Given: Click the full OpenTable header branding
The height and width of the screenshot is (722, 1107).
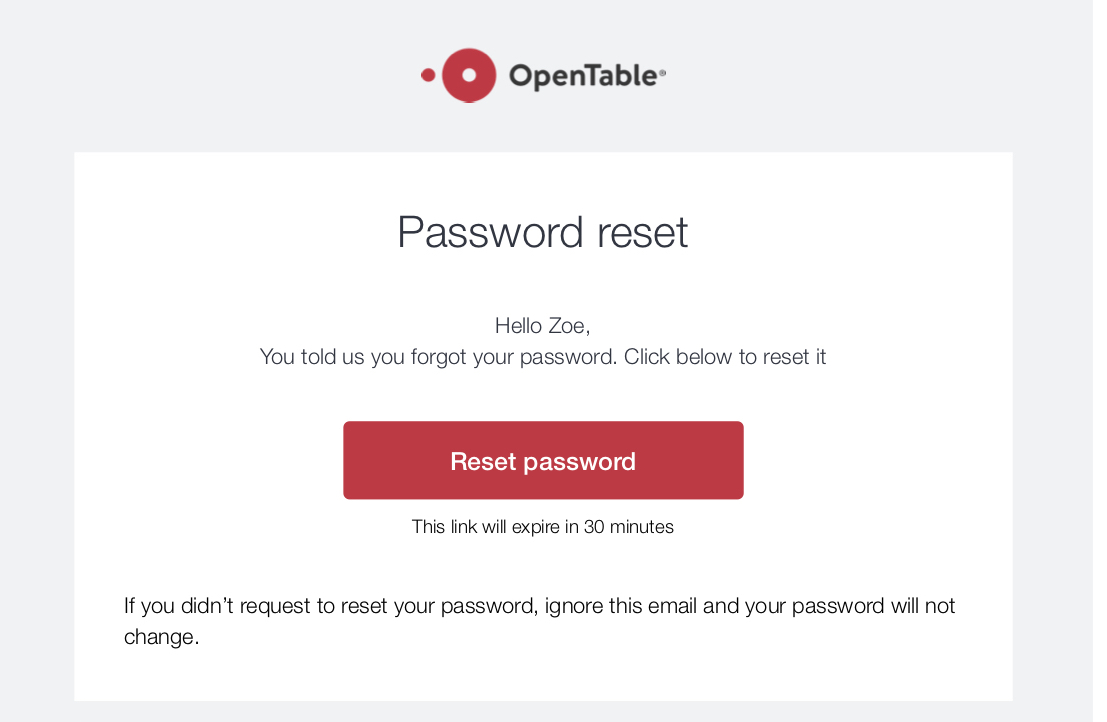Looking at the screenshot, I should [543, 74].
